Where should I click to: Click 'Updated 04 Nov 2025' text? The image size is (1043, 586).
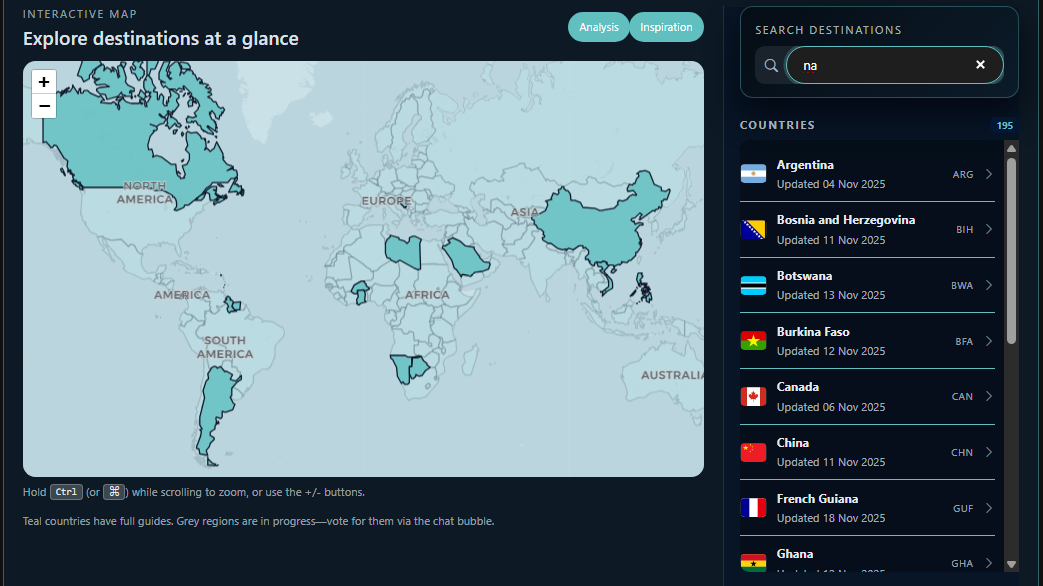tap(831, 184)
